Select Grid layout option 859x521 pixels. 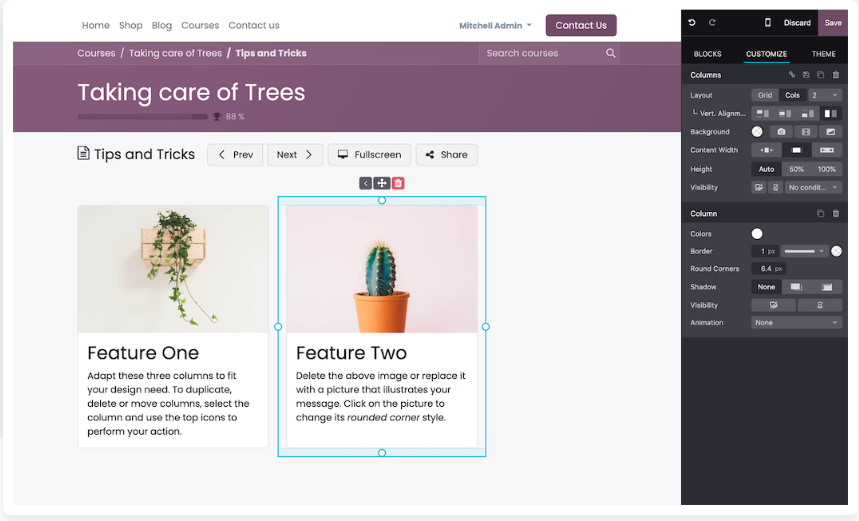[764, 95]
